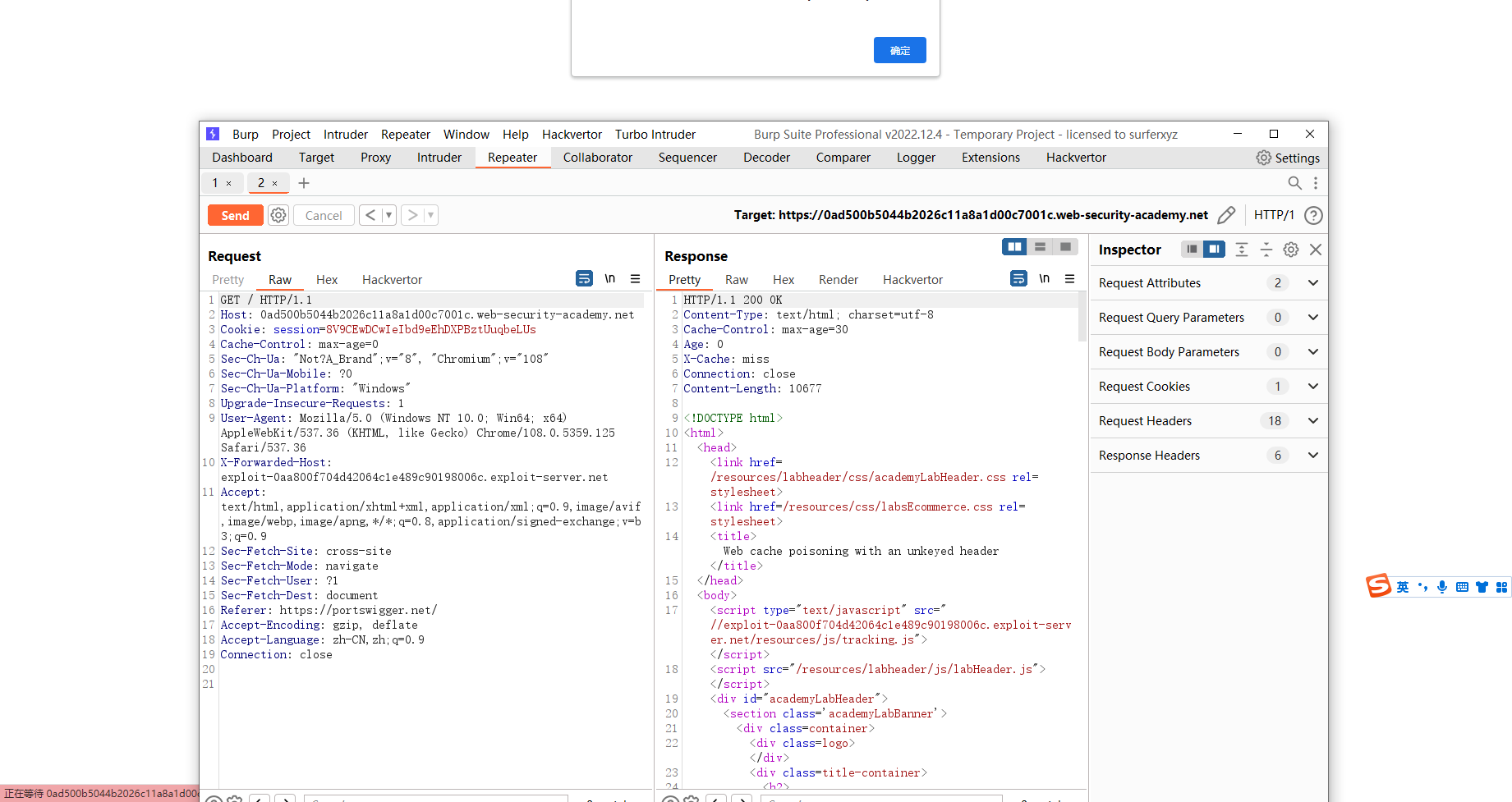
Task: Click the Sogou voice input microphone
Action: [1442, 587]
